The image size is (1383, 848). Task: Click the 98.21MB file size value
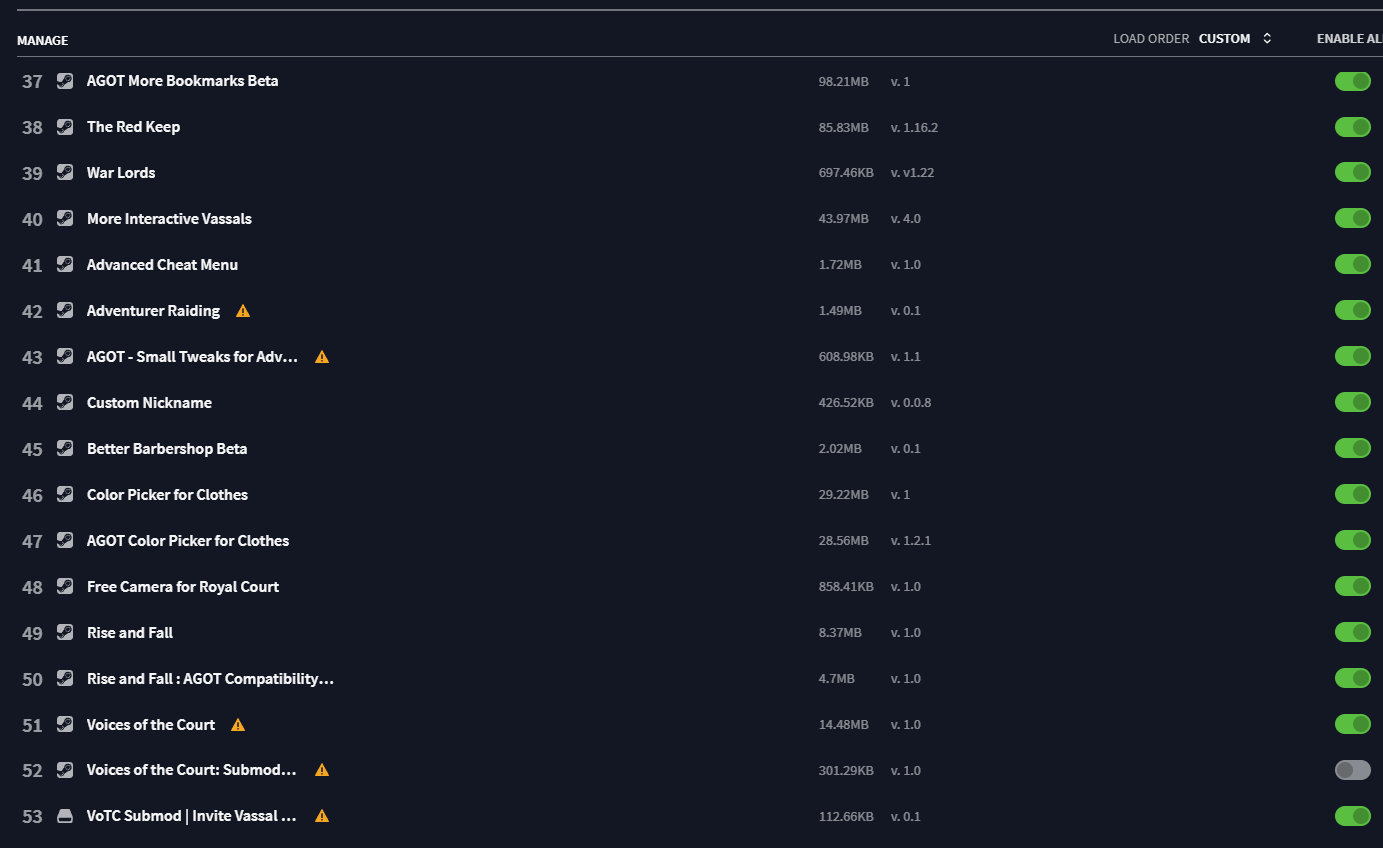pyautogui.click(x=843, y=81)
